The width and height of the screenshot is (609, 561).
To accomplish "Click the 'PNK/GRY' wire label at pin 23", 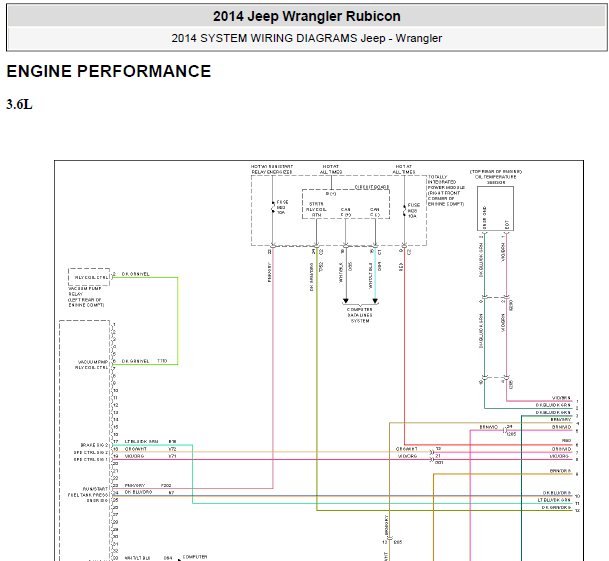I will [x=135, y=485].
